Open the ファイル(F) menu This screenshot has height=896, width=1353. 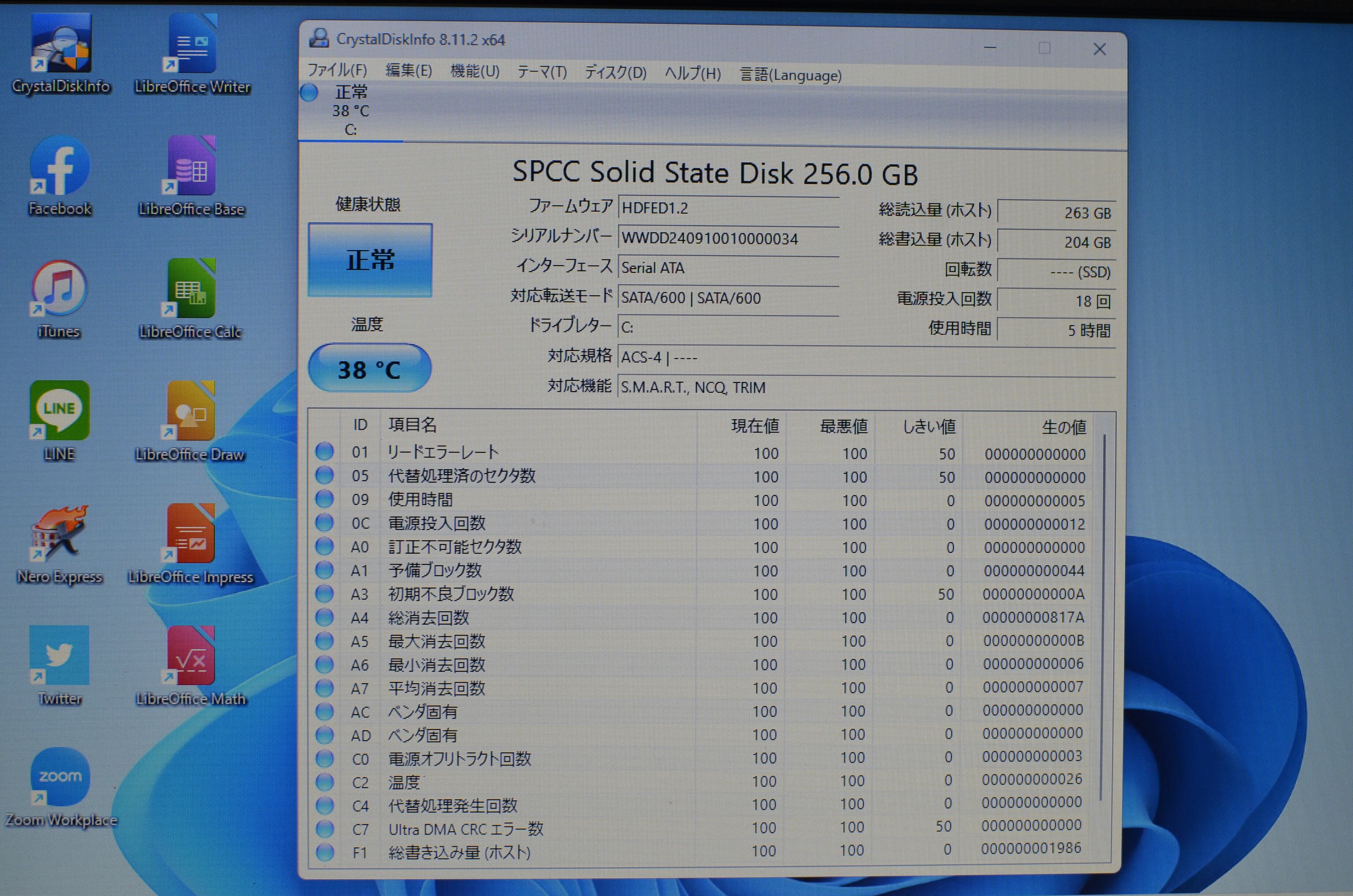[337, 71]
